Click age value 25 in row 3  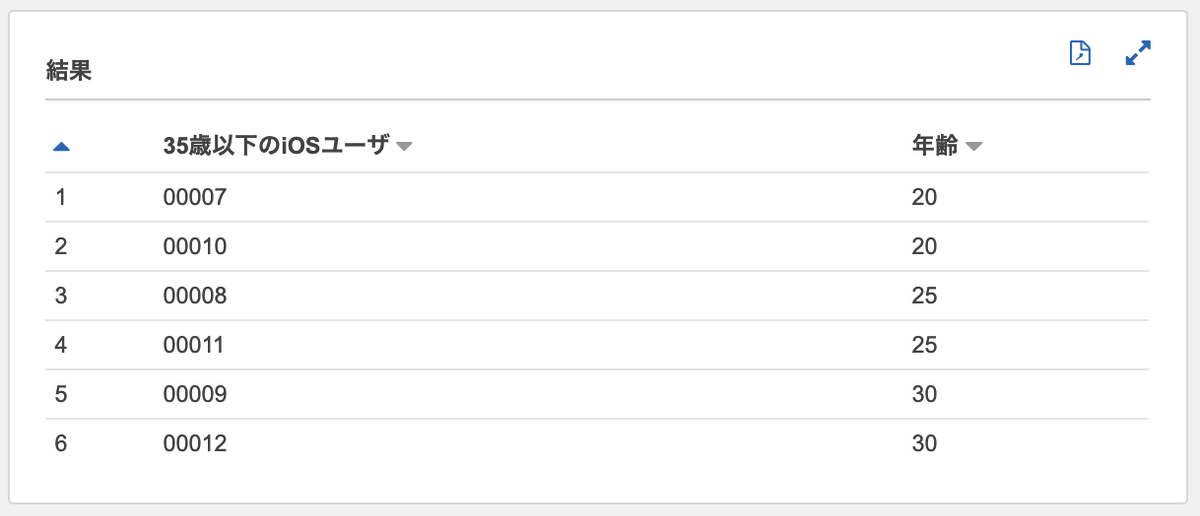pos(924,296)
